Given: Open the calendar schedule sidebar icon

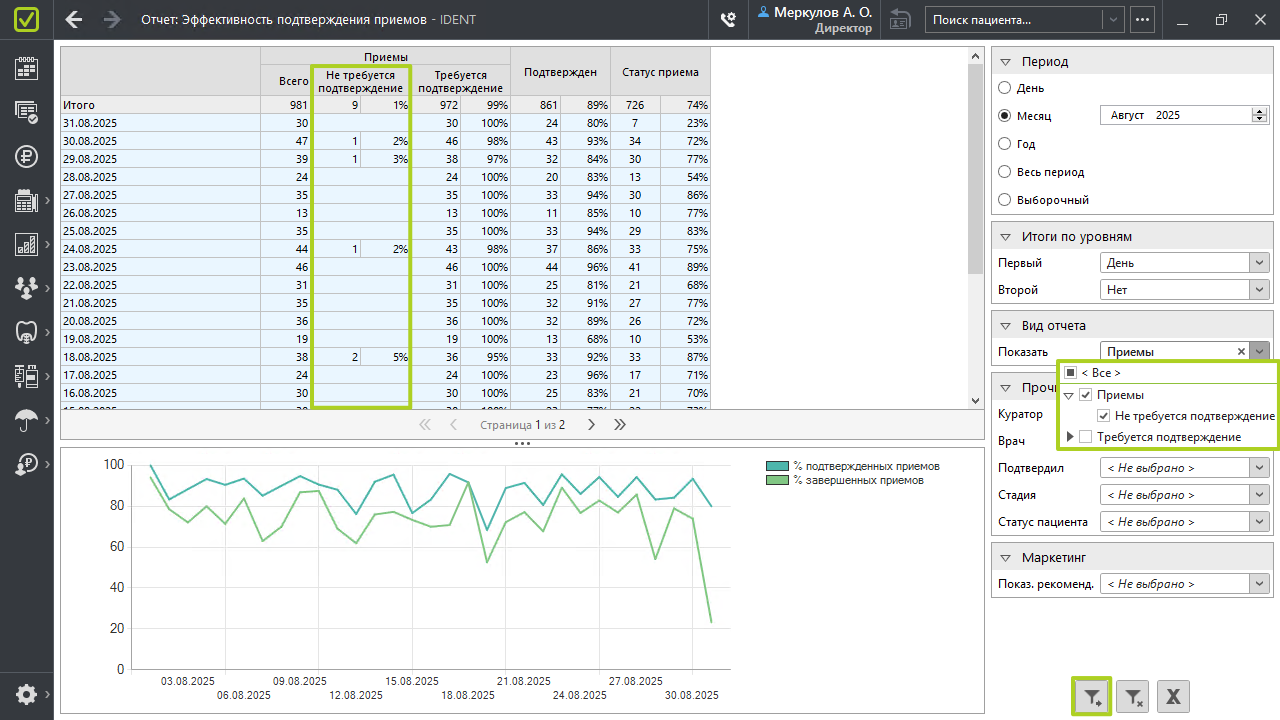Looking at the screenshot, I should 26,68.
